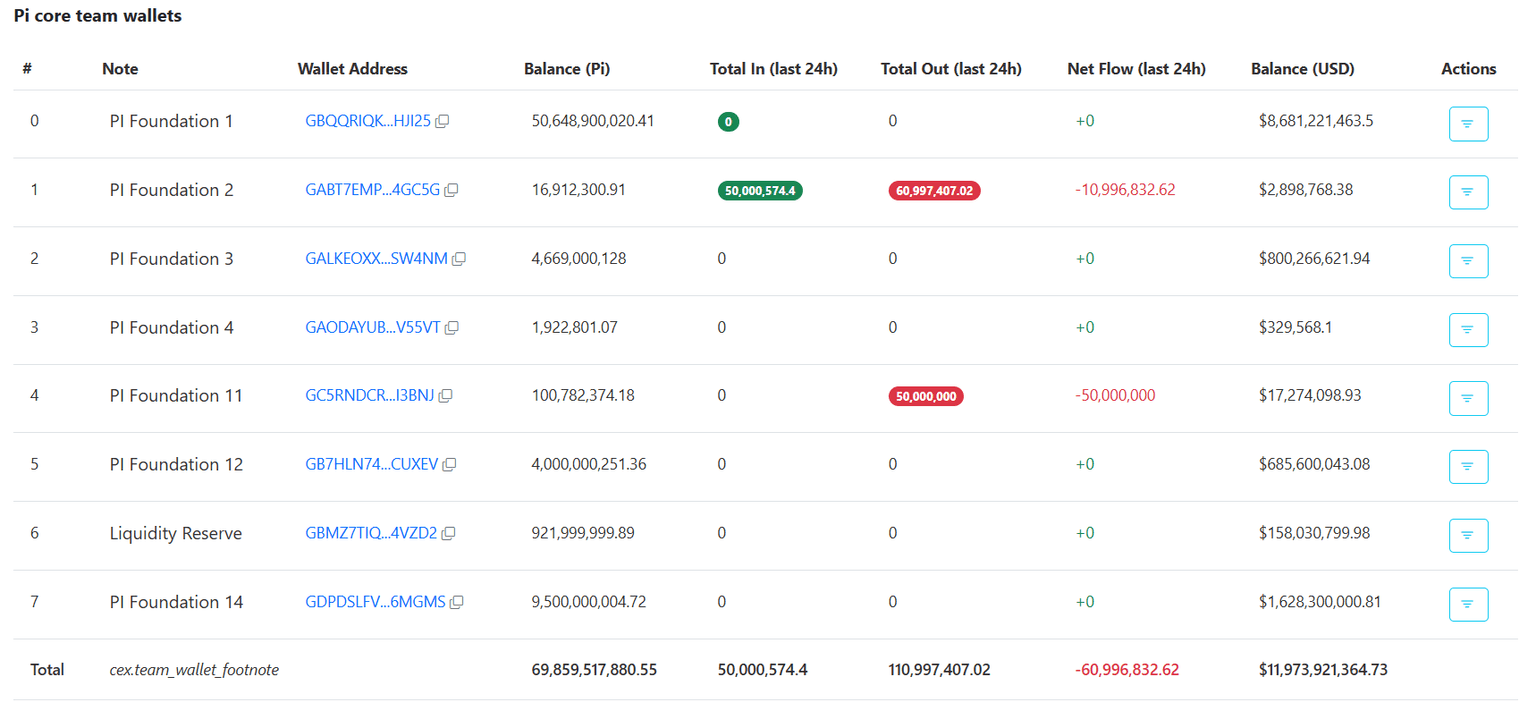Viewport: 1536px width, 704px height.
Task: Copy the PI Foundation 2 wallet address
Action: [x=451, y=190]
